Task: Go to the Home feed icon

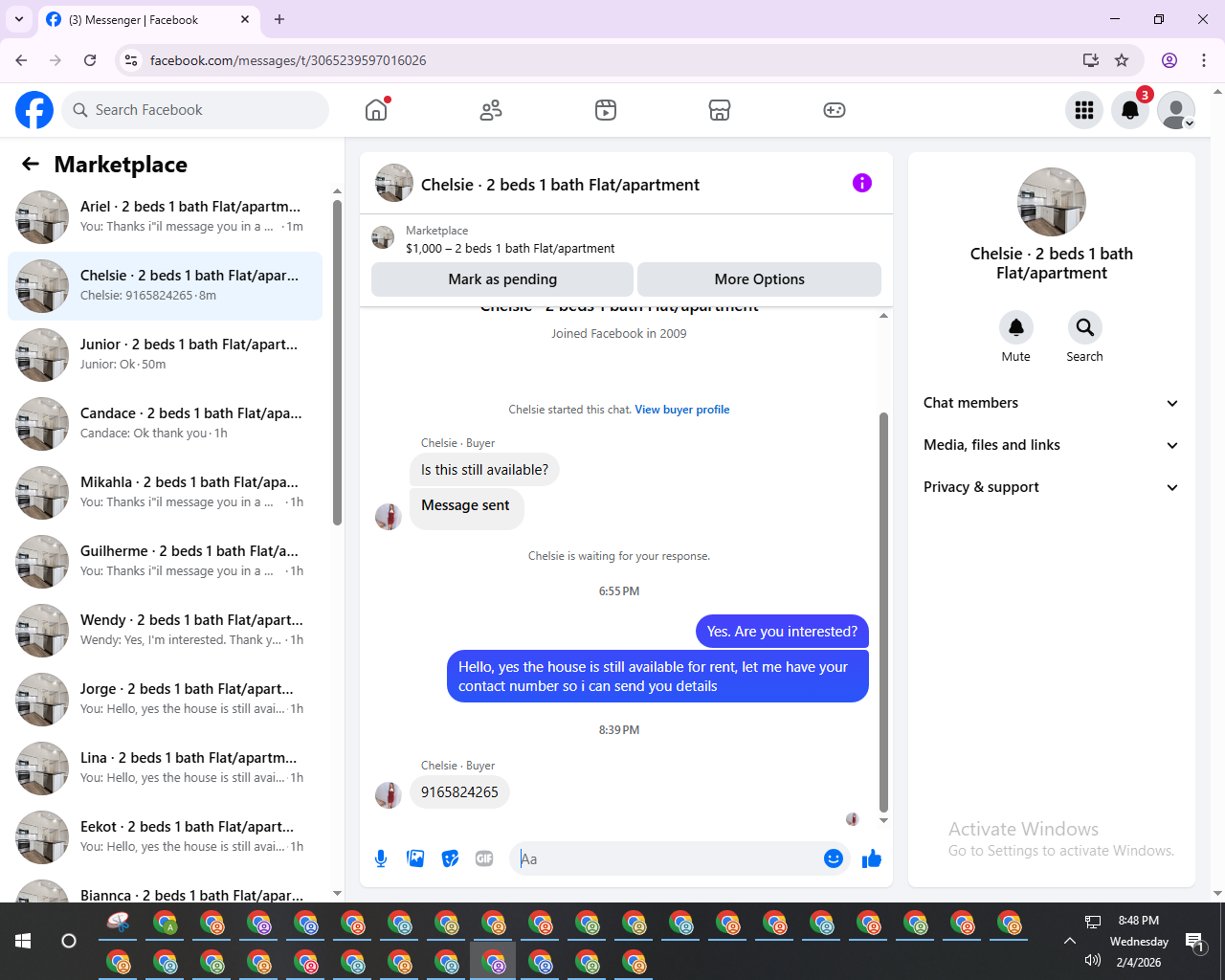Action: tap(377, 110)
